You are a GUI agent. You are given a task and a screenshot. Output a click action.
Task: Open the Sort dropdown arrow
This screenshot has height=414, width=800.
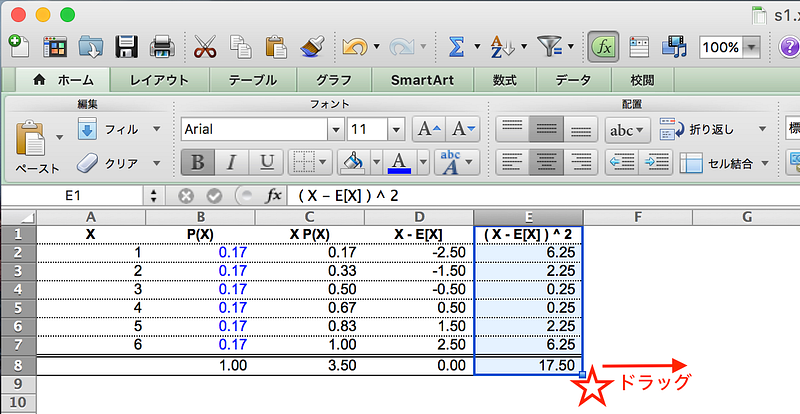click(524, 47)
